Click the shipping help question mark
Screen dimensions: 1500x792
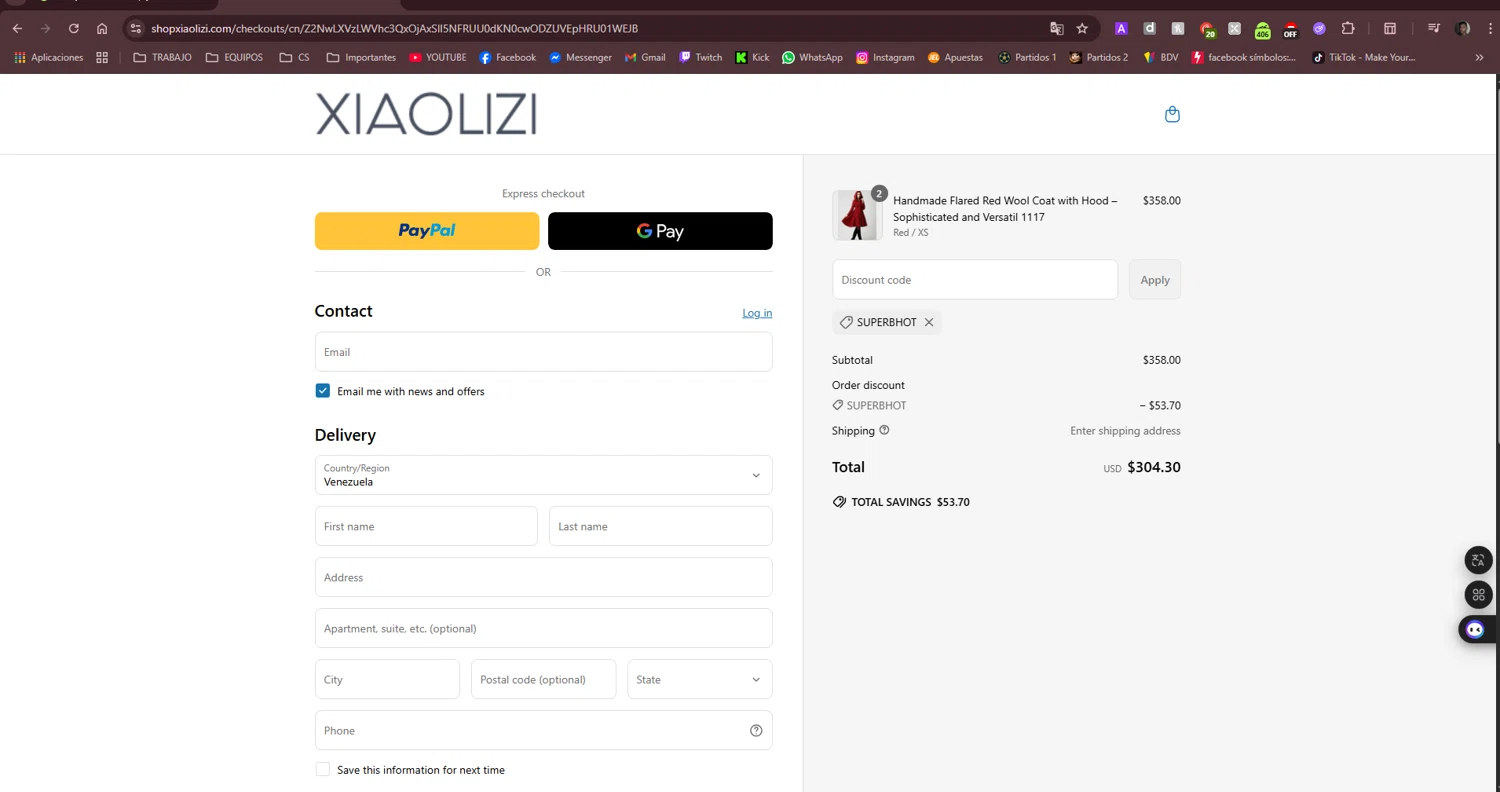coord(884,430)
